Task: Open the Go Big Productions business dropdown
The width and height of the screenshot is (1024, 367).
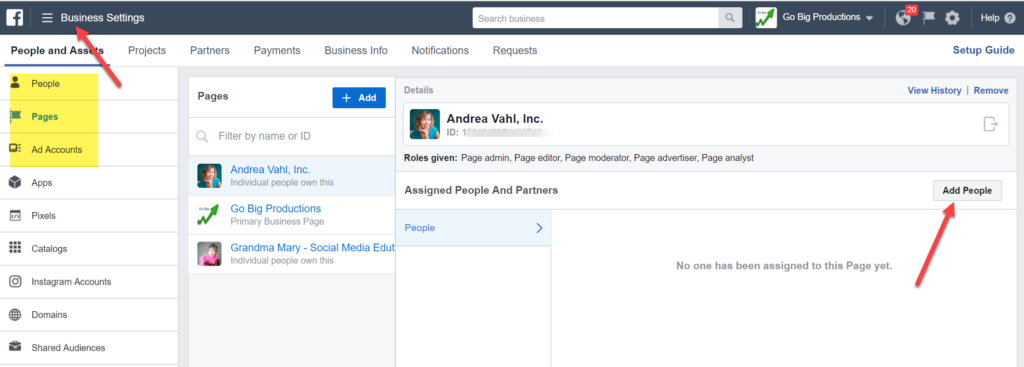Action: point(814,18)
